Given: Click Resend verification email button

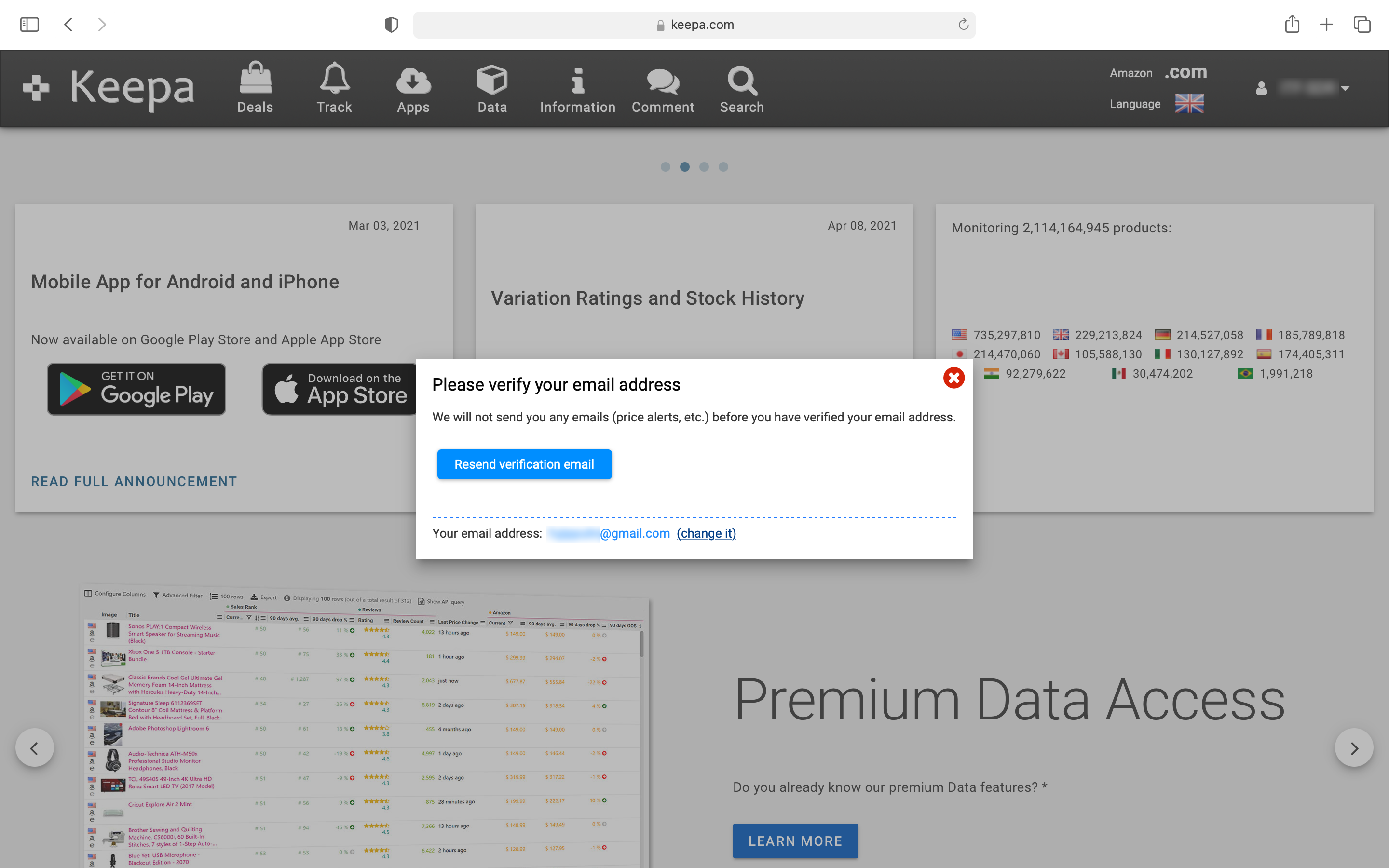Looking at the screenshot, I should click(x=524, y=464).
